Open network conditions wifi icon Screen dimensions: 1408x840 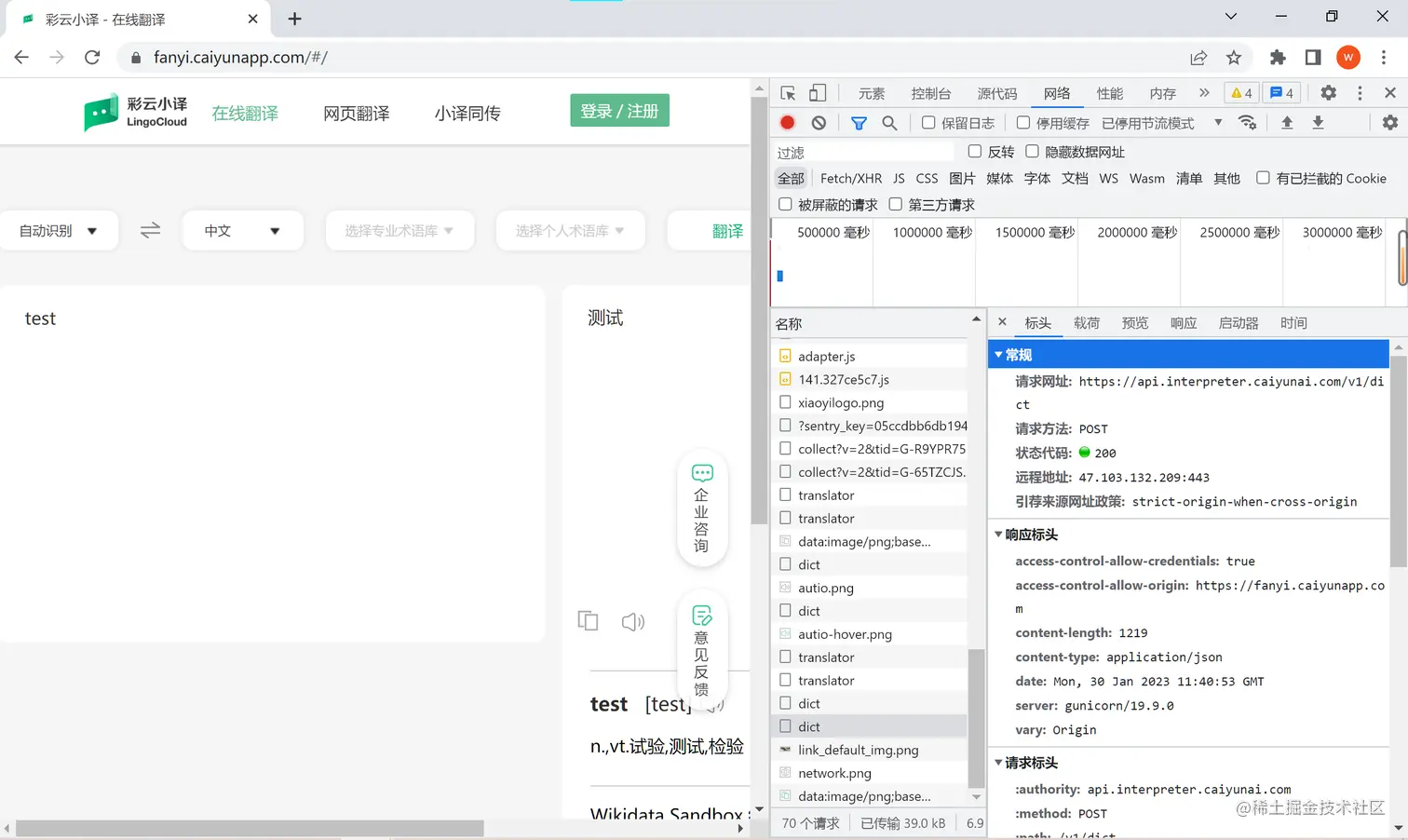pyautogui.click(x=1247, y=123)
